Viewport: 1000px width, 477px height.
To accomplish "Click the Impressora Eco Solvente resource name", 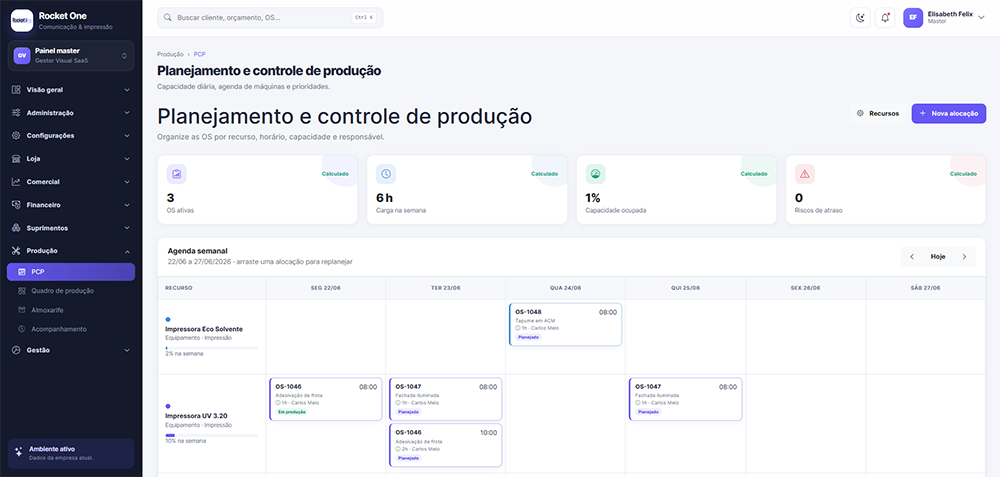I will [x=204, y=329].
